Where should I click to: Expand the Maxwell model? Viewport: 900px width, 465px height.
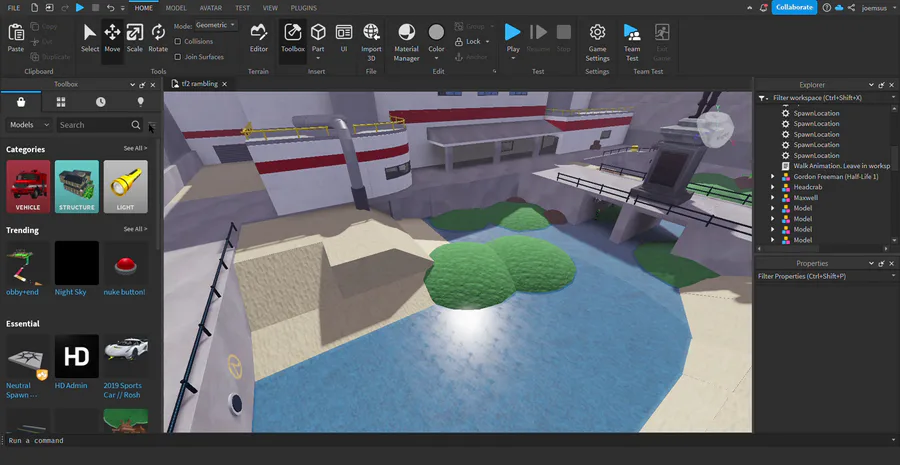773,197
